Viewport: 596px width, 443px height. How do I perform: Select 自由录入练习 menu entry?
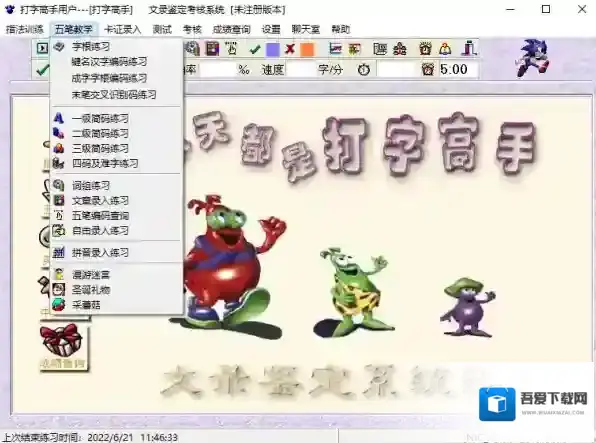116,230
